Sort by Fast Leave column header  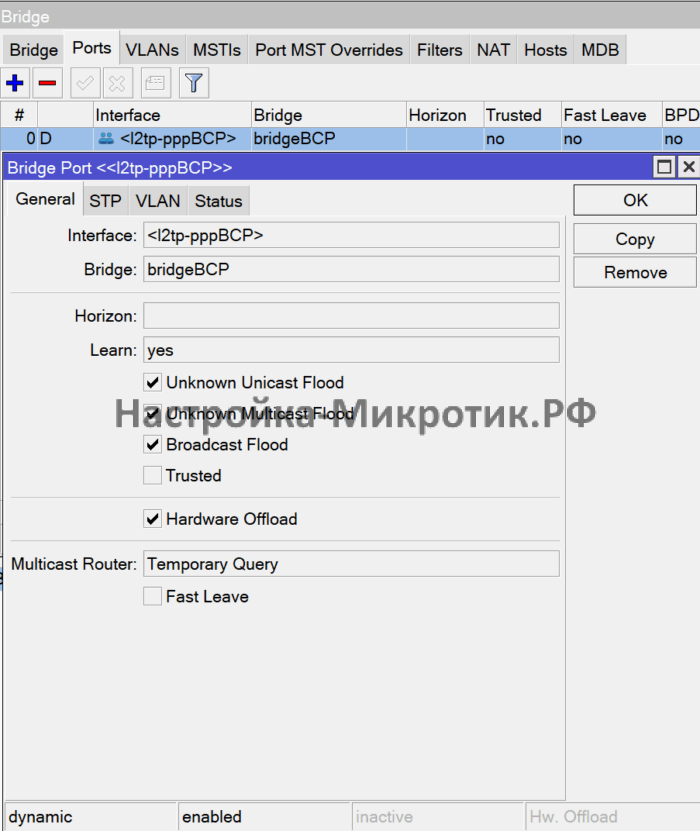tap(612, 115)
